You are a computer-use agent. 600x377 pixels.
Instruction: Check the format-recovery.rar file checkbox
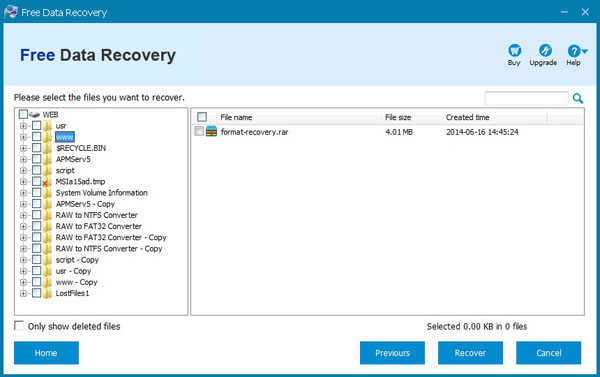(x=199, y=131)
